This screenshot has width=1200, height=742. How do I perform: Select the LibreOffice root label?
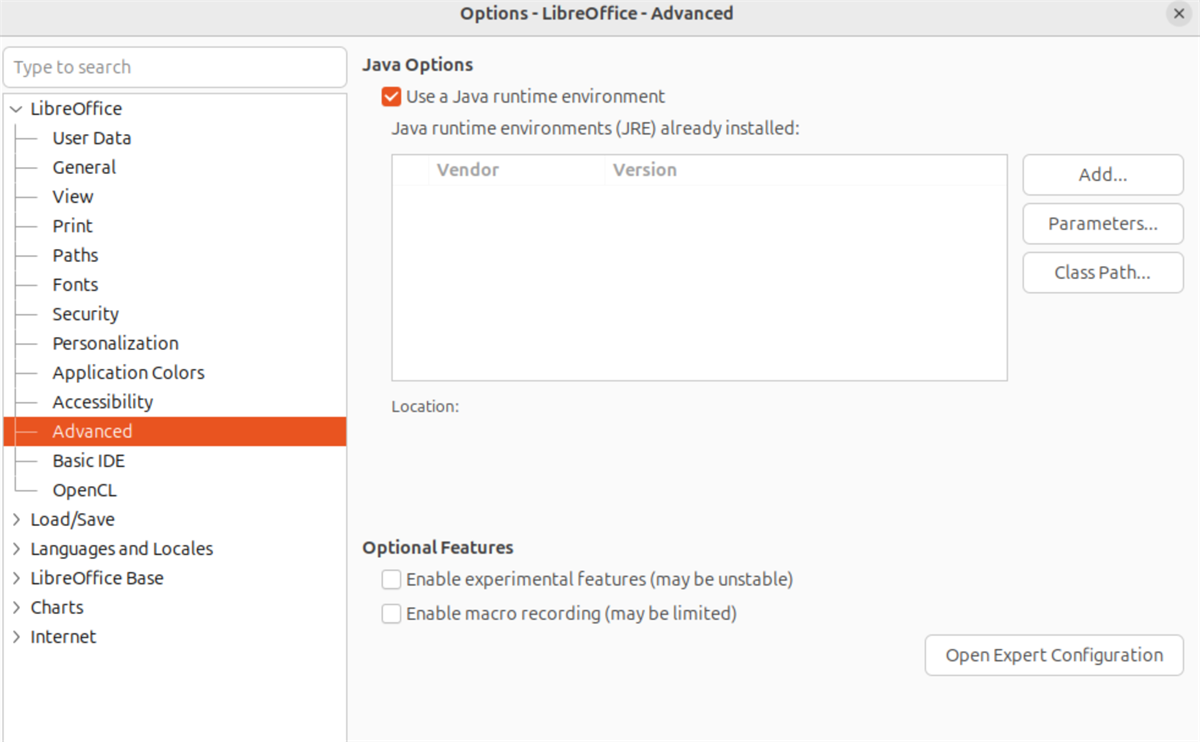pos(77,109)
